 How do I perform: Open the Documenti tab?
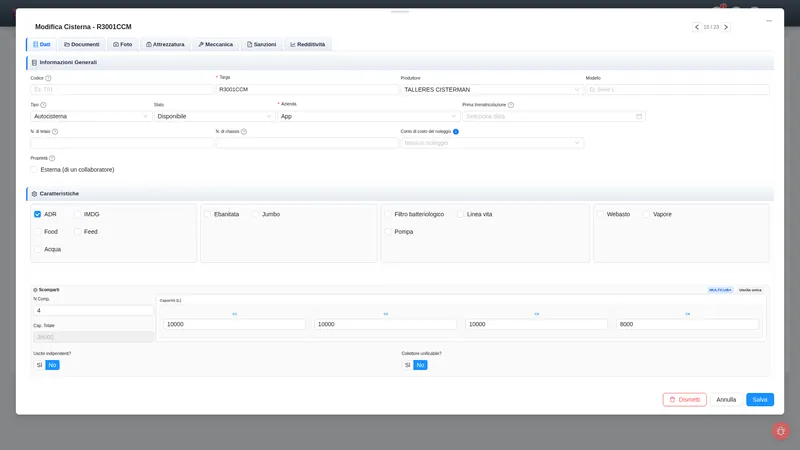(x=82, y=44)
